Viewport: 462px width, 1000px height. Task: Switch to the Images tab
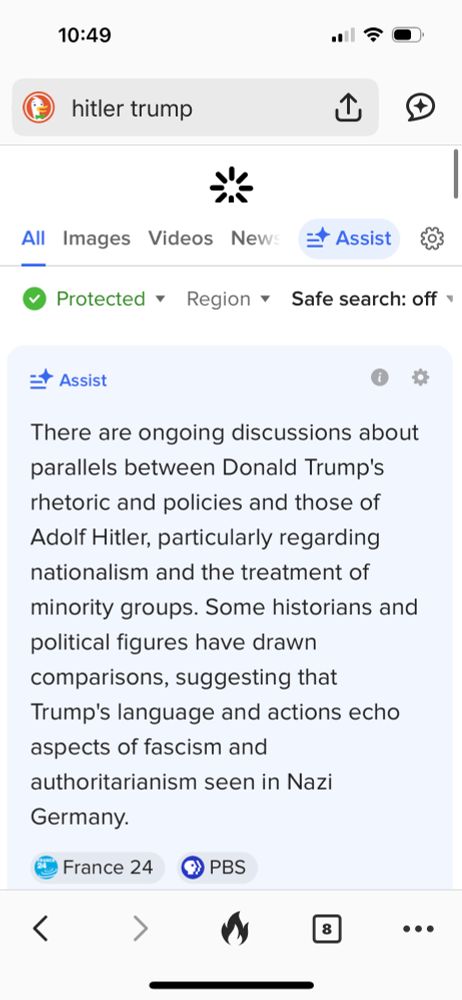pyautogui.click(x=96, y=239)
